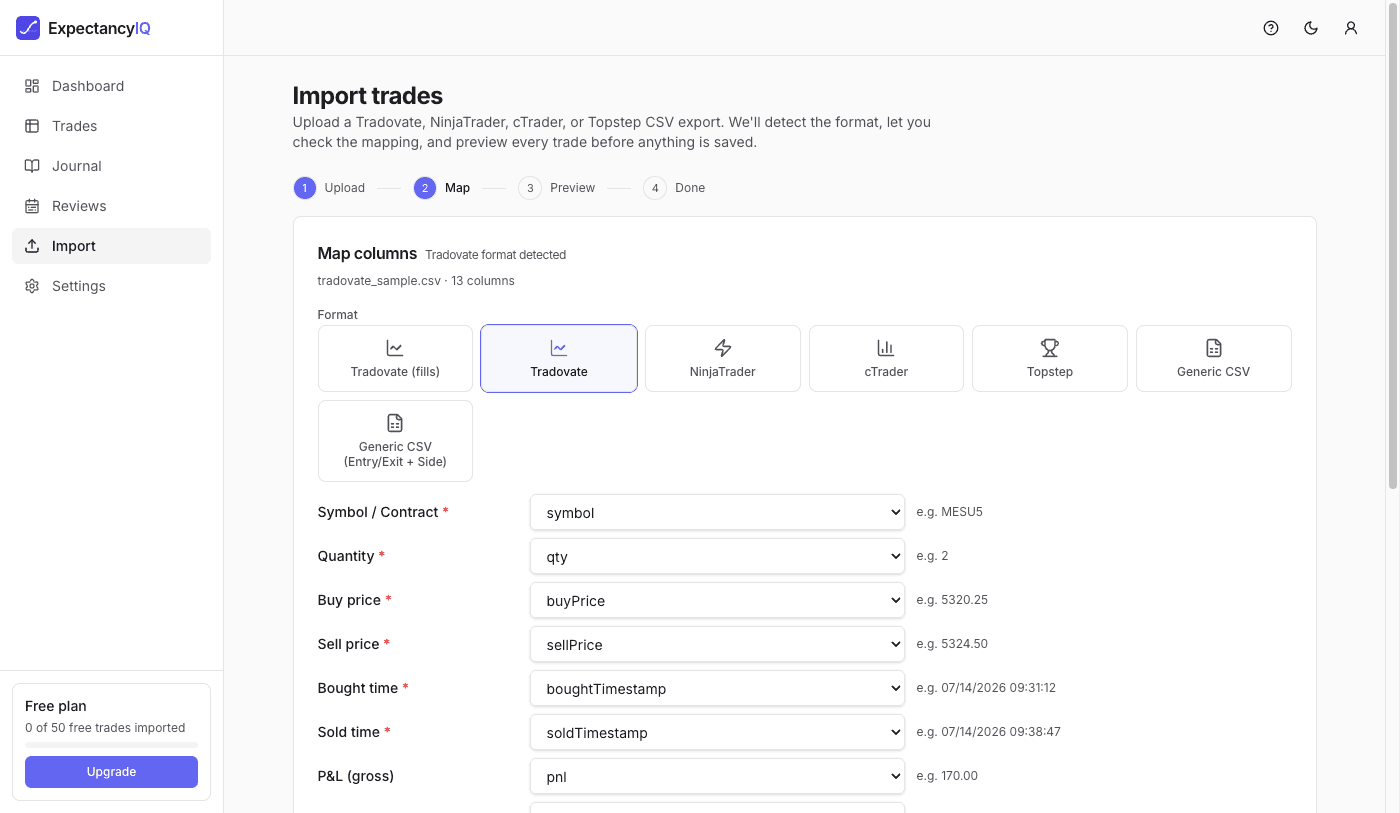Open the Journal section
Screen dimensions: 1400x813
tap(111, 166)
